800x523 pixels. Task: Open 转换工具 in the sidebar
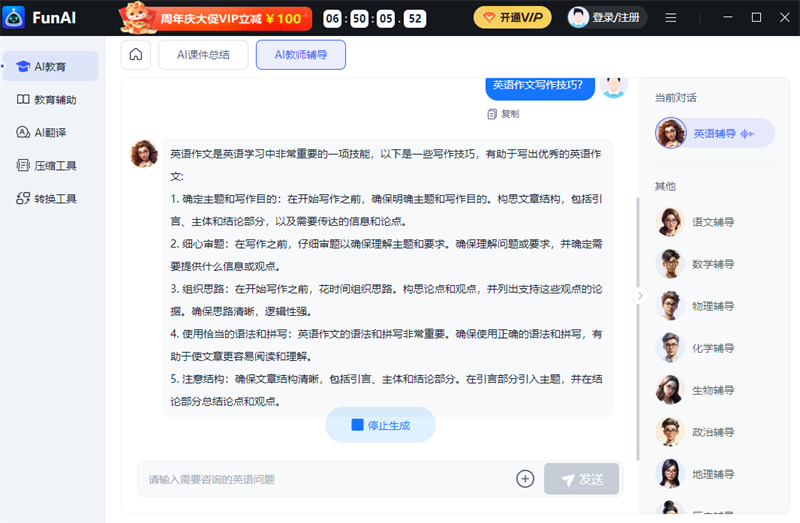click(50, 199)
